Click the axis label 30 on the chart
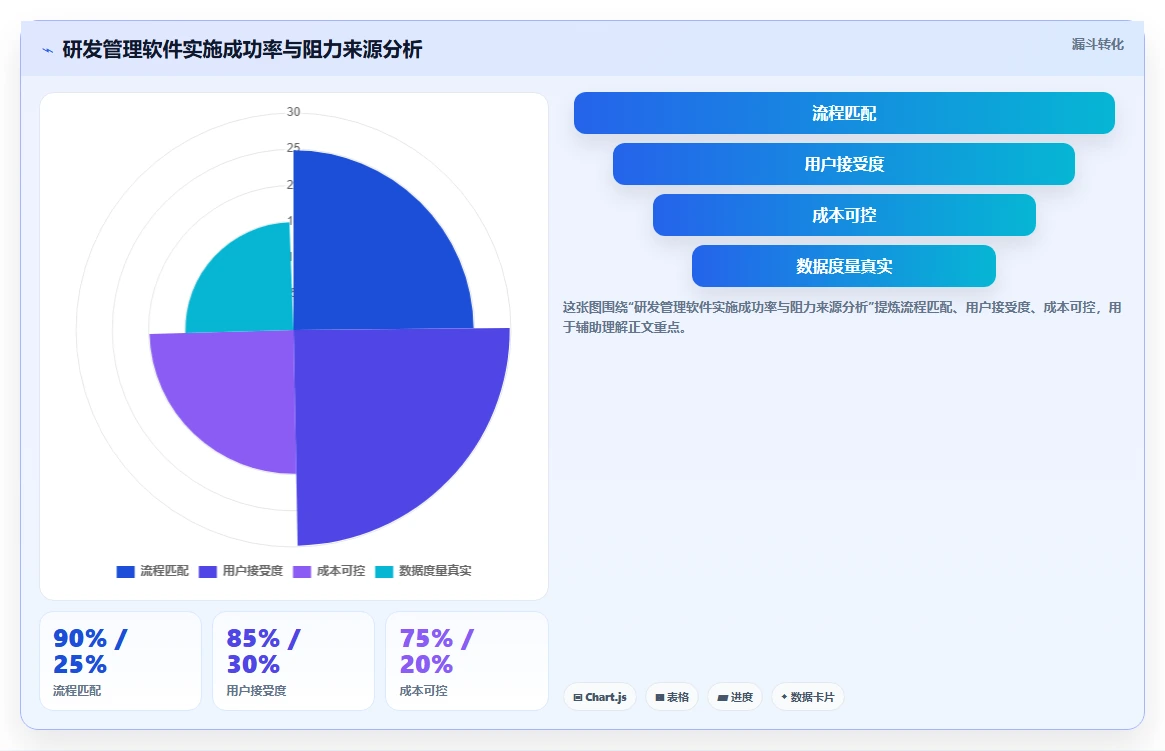The height and width of the screenshot is (751, 1165). (293, 111)
